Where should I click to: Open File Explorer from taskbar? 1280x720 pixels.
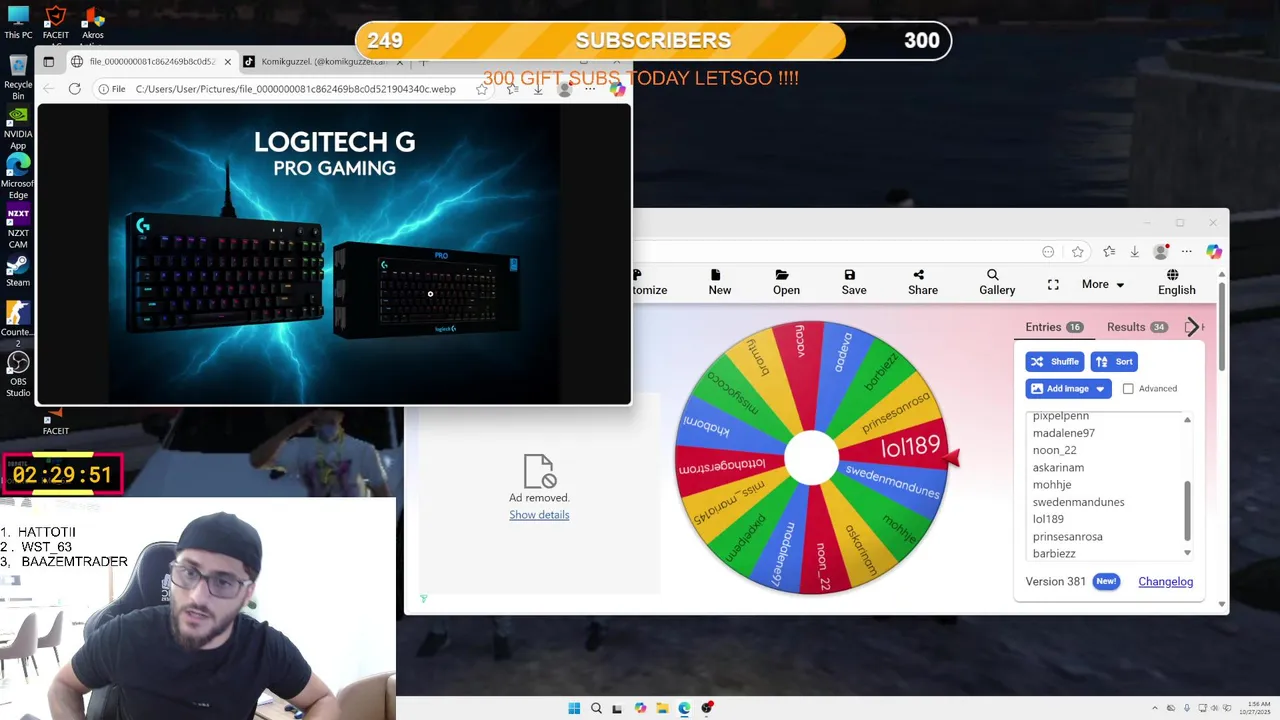(662, 708)
